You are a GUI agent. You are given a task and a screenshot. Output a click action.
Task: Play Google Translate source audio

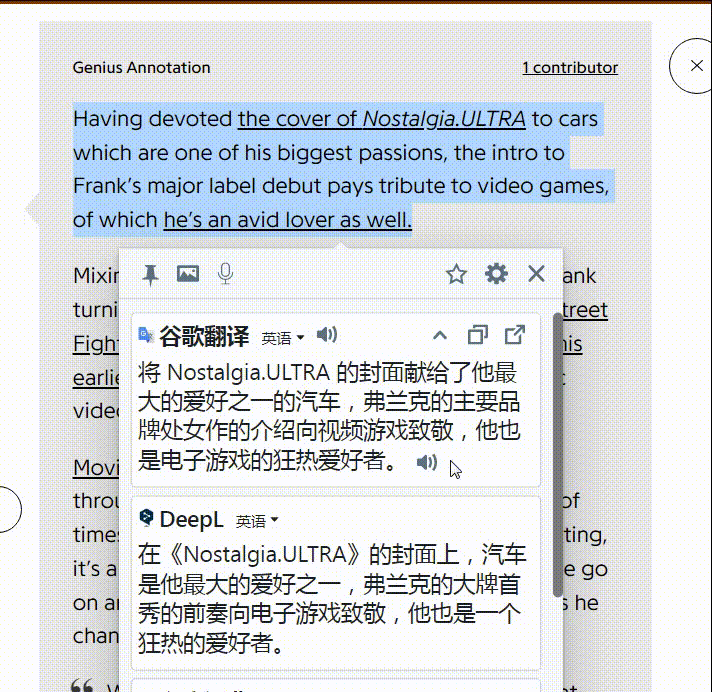[327, 335]
